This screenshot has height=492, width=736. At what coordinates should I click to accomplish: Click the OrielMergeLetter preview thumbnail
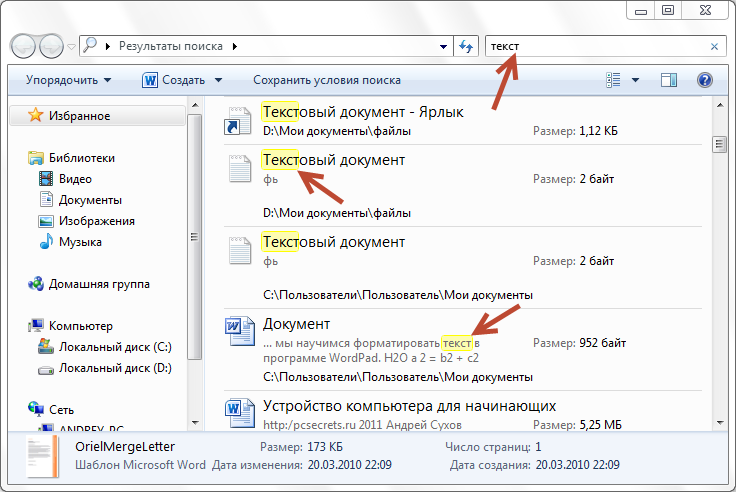42,456
